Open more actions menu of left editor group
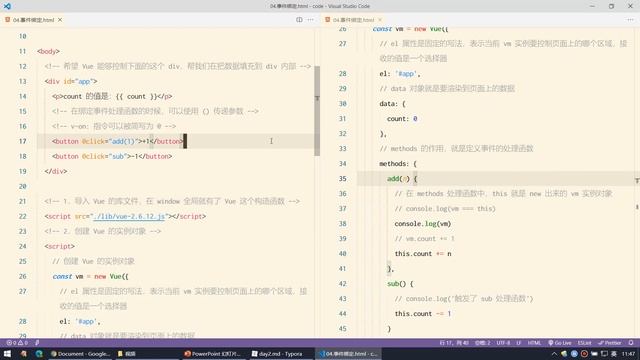 (x=311, y=20)
